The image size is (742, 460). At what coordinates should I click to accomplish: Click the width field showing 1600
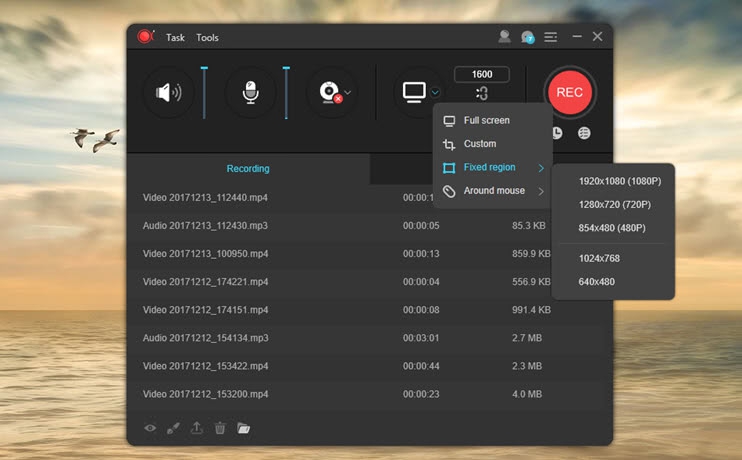[x=482, y=74]
